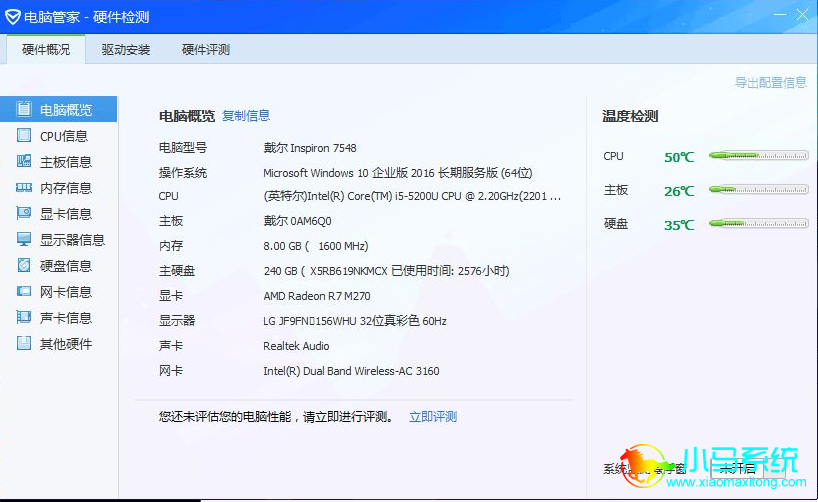Click the shield logo in title bar
This screenshot has width=818, height=502.
click(x=13, y=17)
